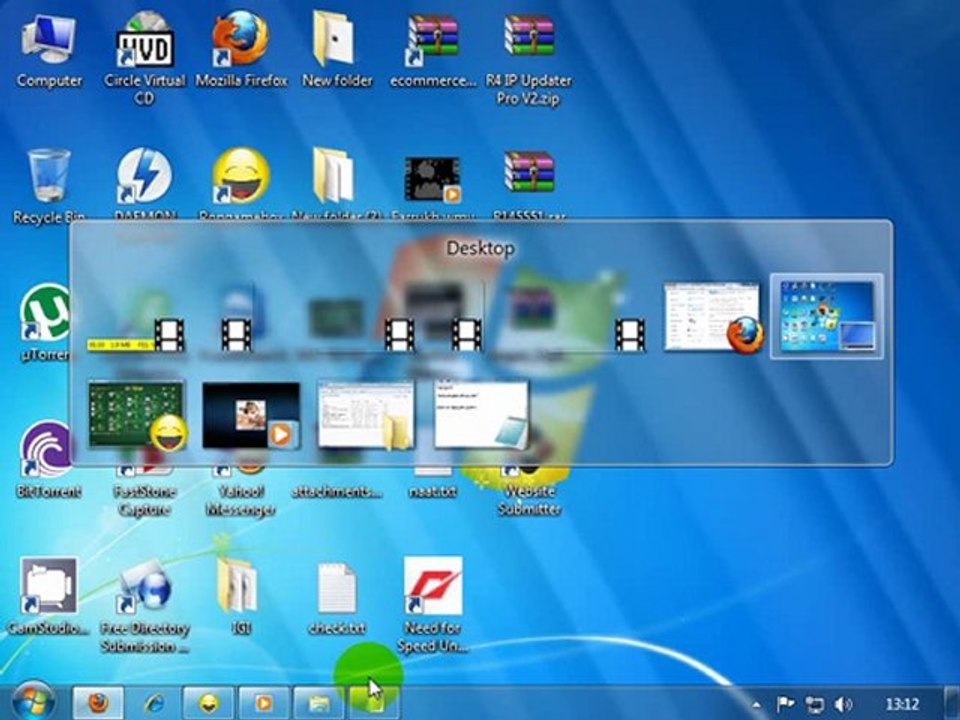Switch to the folder explorer window thumbnail

click(366, 415)
